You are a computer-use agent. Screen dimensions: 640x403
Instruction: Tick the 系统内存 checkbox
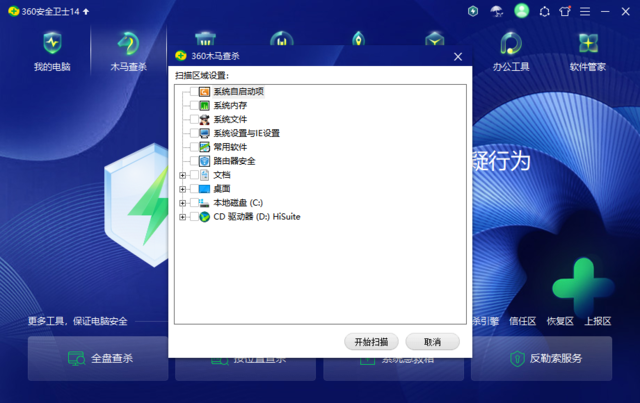pyautogui.click(x=194, y=105)
